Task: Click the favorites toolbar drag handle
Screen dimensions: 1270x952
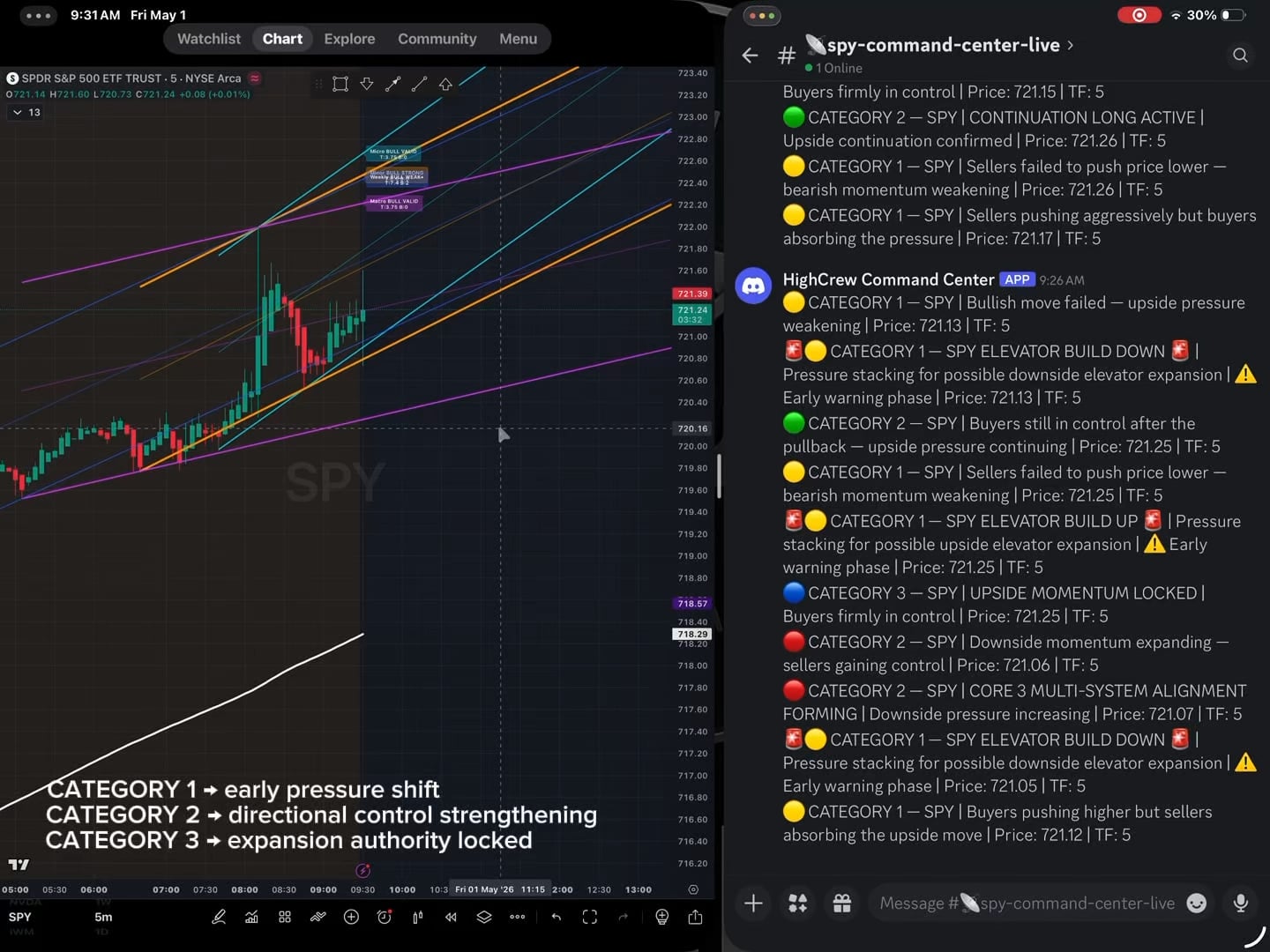Action: (318, 84)
